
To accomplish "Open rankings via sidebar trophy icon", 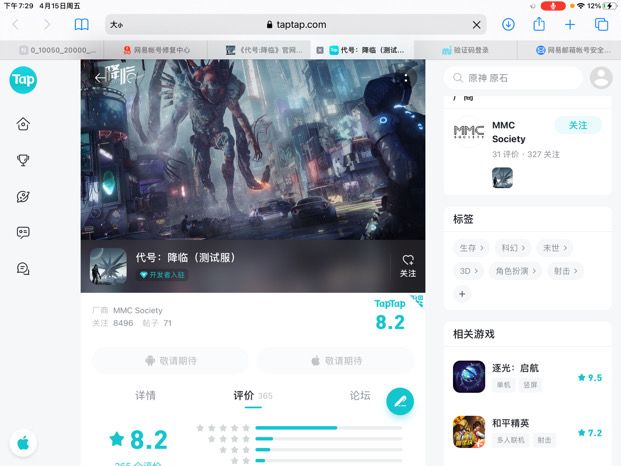I will pyautogui.click(x=23, y=160).
